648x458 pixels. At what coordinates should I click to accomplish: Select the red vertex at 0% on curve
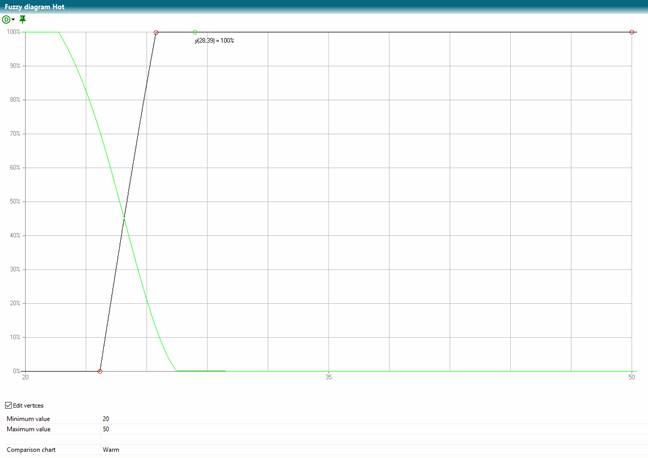(x=100, y=371)
